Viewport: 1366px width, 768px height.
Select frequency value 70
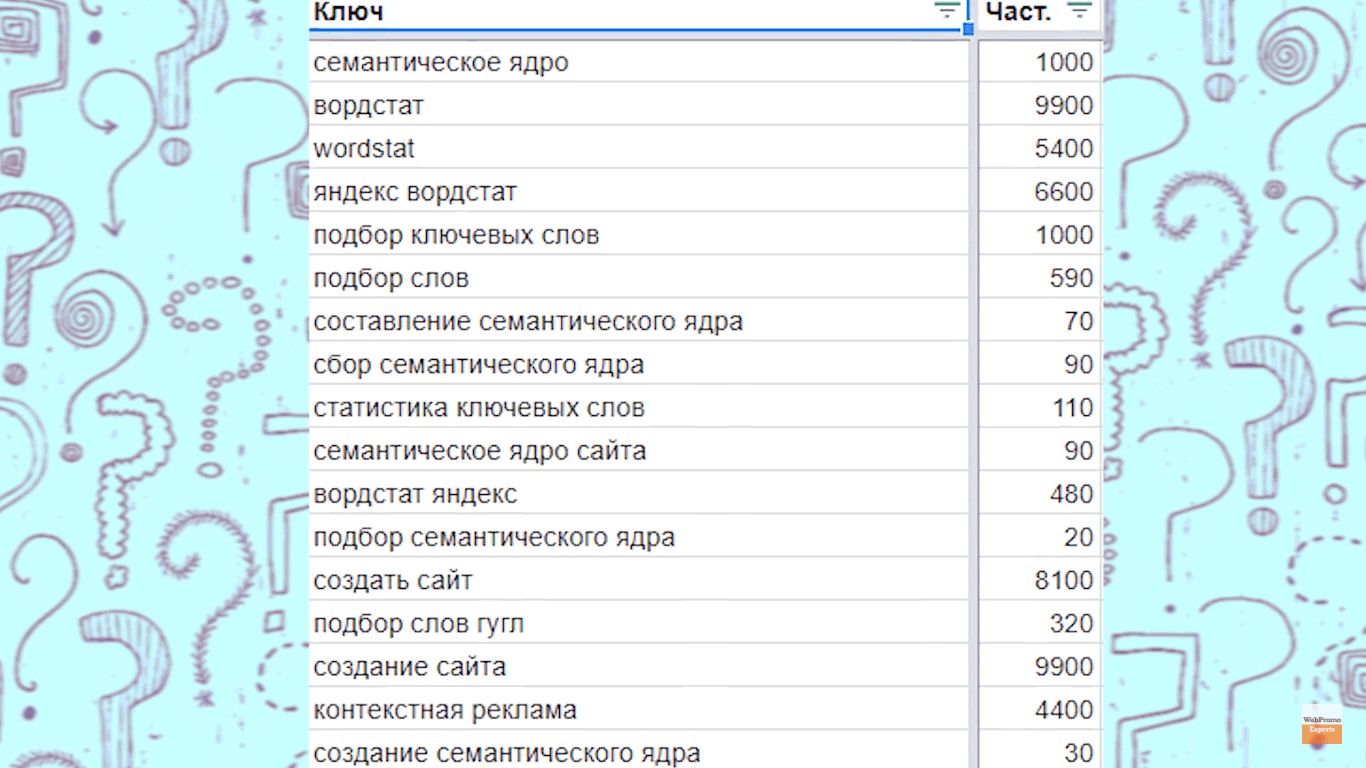point(1040,321)
